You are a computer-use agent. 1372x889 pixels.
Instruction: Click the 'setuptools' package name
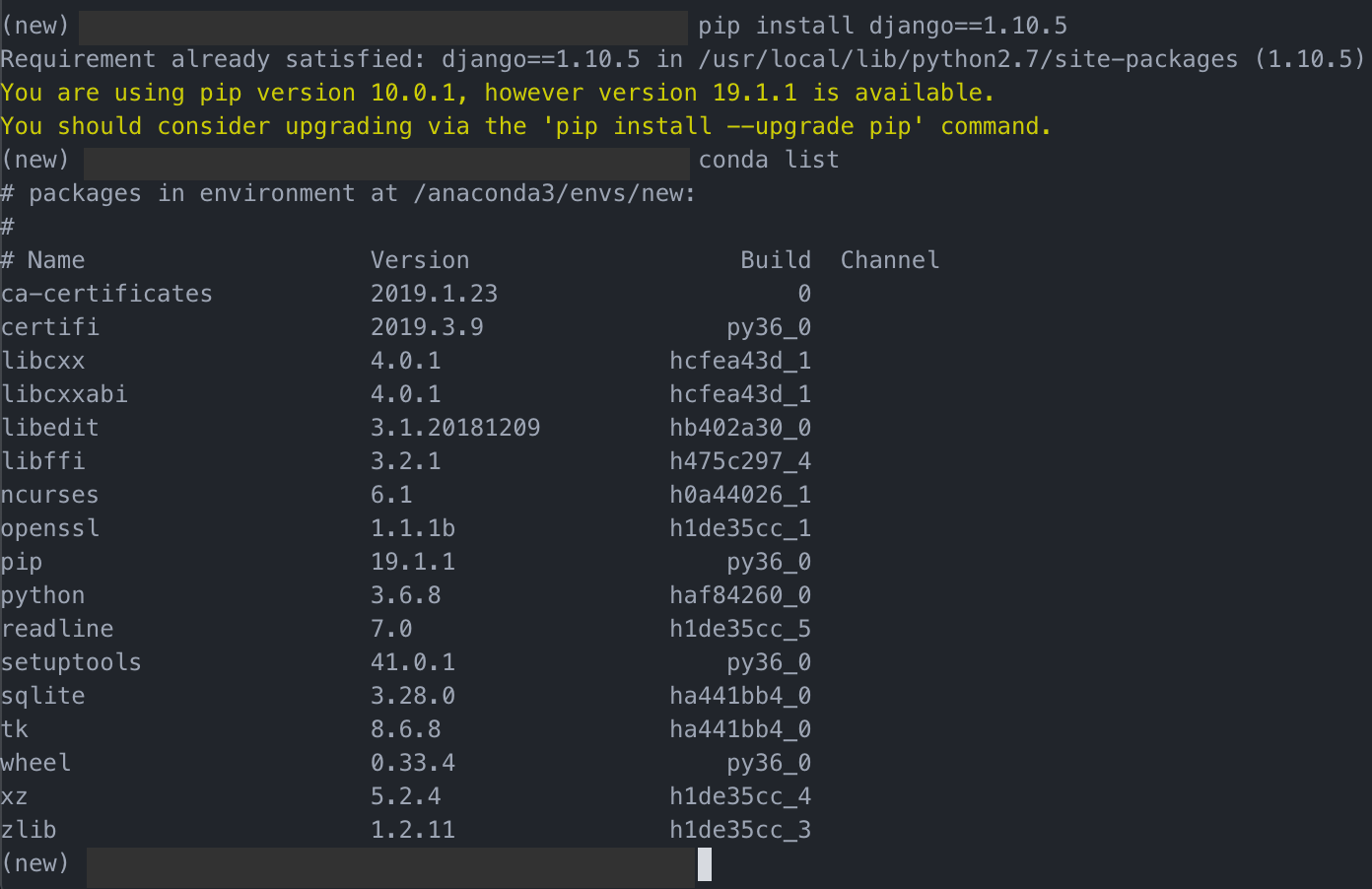click(71, 662)
